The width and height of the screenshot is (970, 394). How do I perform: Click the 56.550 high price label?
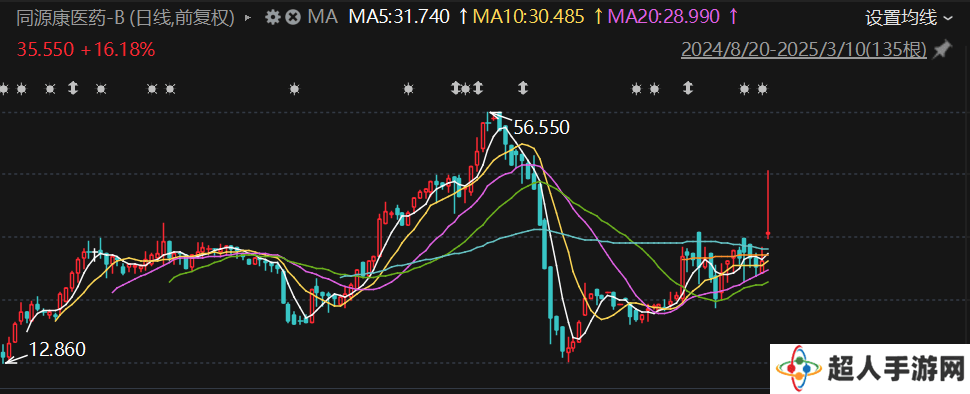pos(542,128)
